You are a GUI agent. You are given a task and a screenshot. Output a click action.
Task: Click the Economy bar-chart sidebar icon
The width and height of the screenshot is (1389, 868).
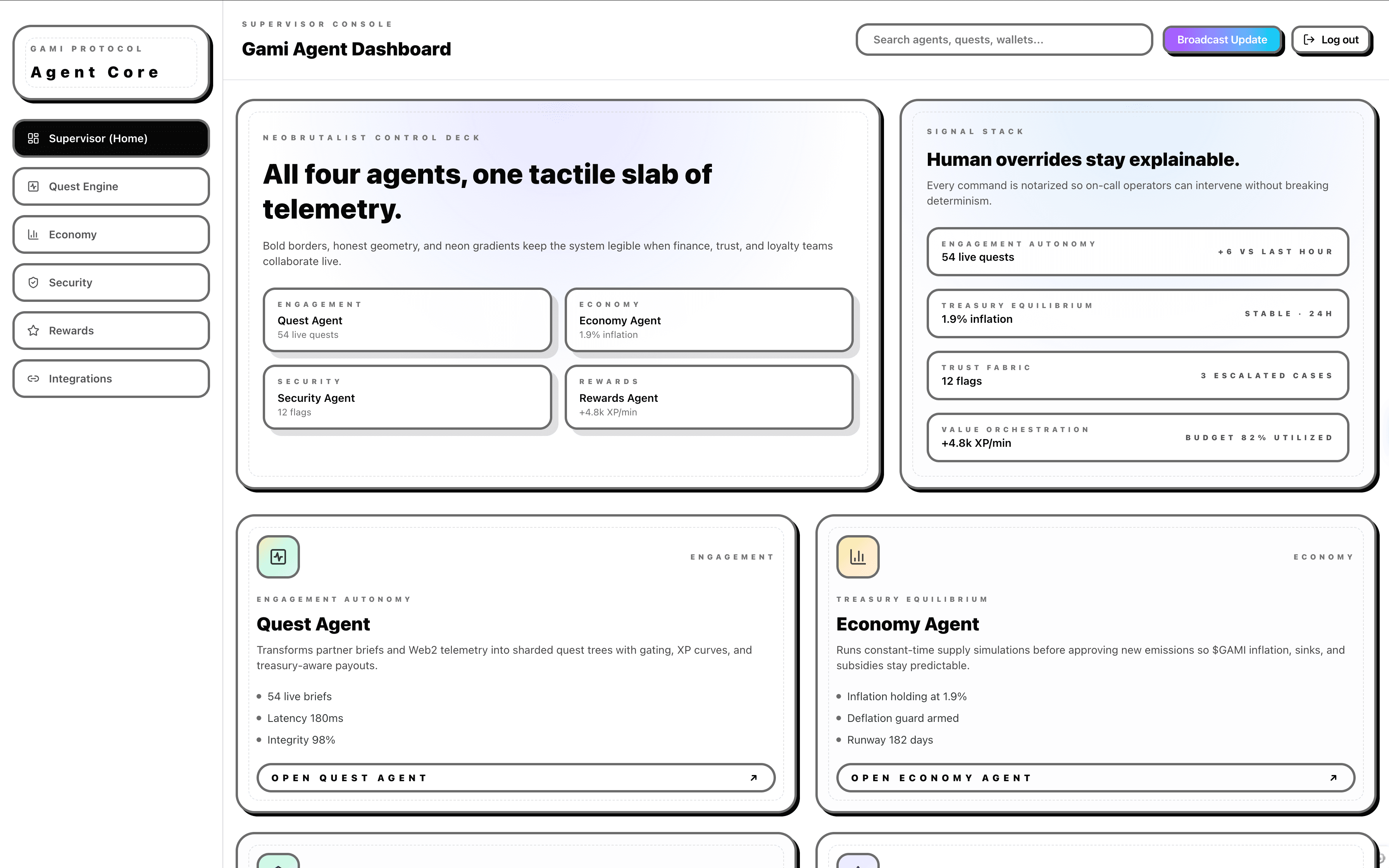(x=33, y=234)
